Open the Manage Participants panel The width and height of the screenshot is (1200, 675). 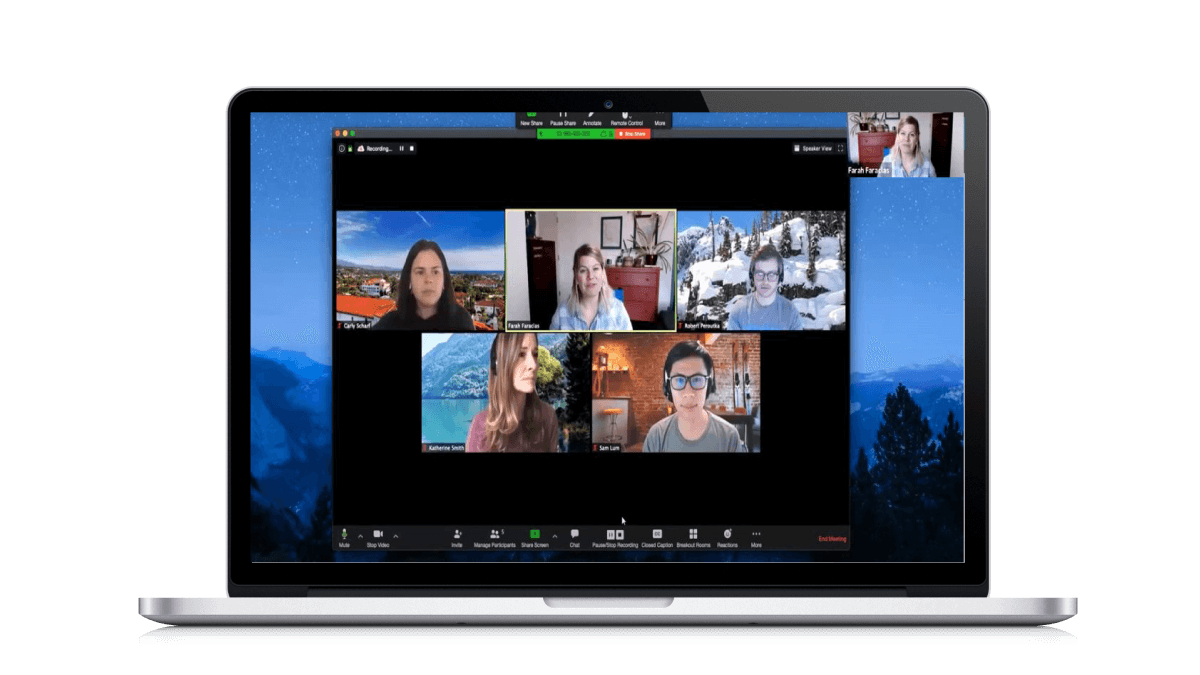[x=495, y=535]
